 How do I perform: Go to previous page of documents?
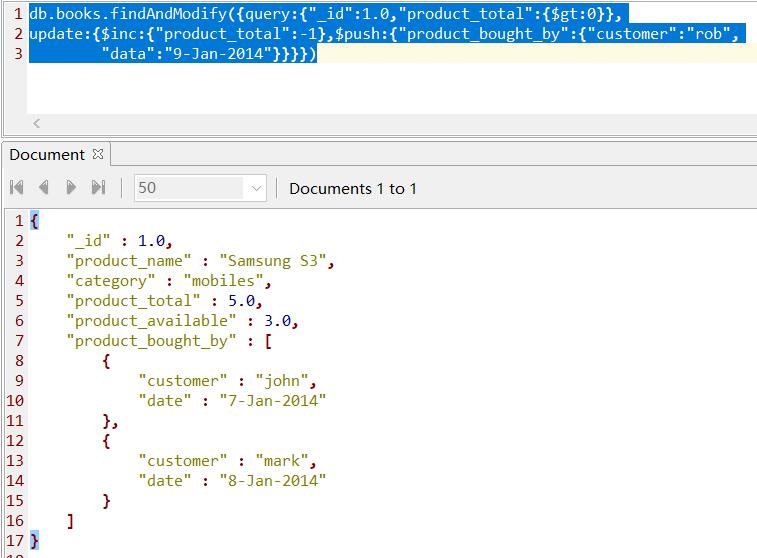[x=43, y=187]
